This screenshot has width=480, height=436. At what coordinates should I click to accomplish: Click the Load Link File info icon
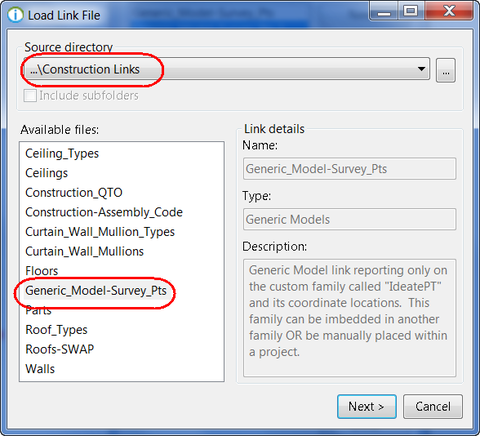pyautogui.click(x=15, y=15)
